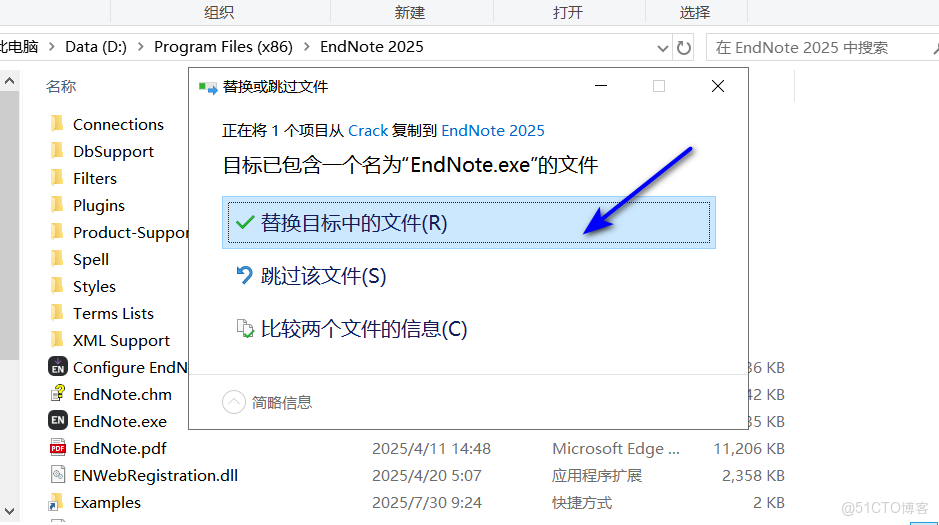Select the EndNote.exe application icon
The image size is (939, 525).
pos(57,420)
